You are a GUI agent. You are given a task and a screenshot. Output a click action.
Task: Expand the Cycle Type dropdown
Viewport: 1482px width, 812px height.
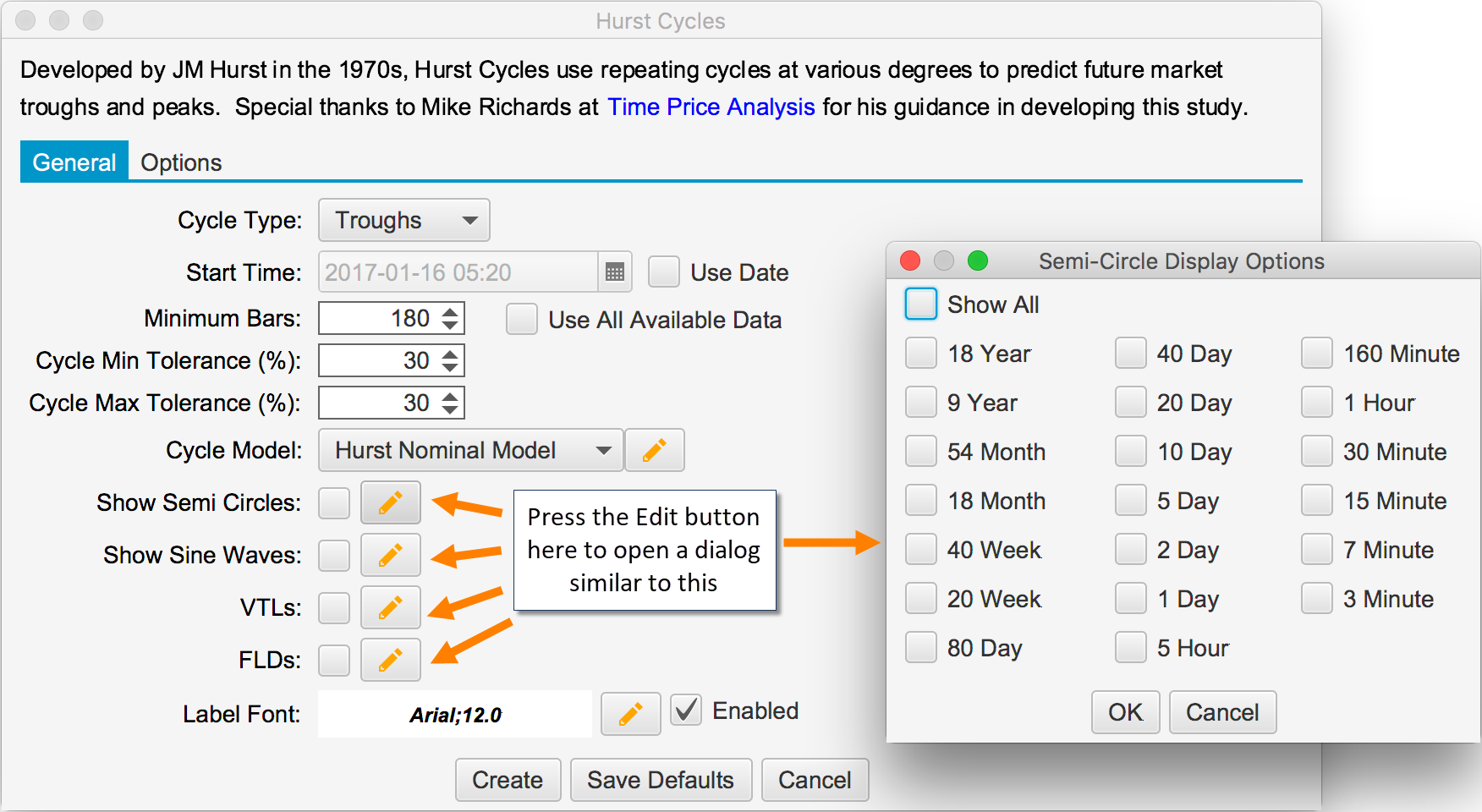pyautogui.click(x=403, y=221)
